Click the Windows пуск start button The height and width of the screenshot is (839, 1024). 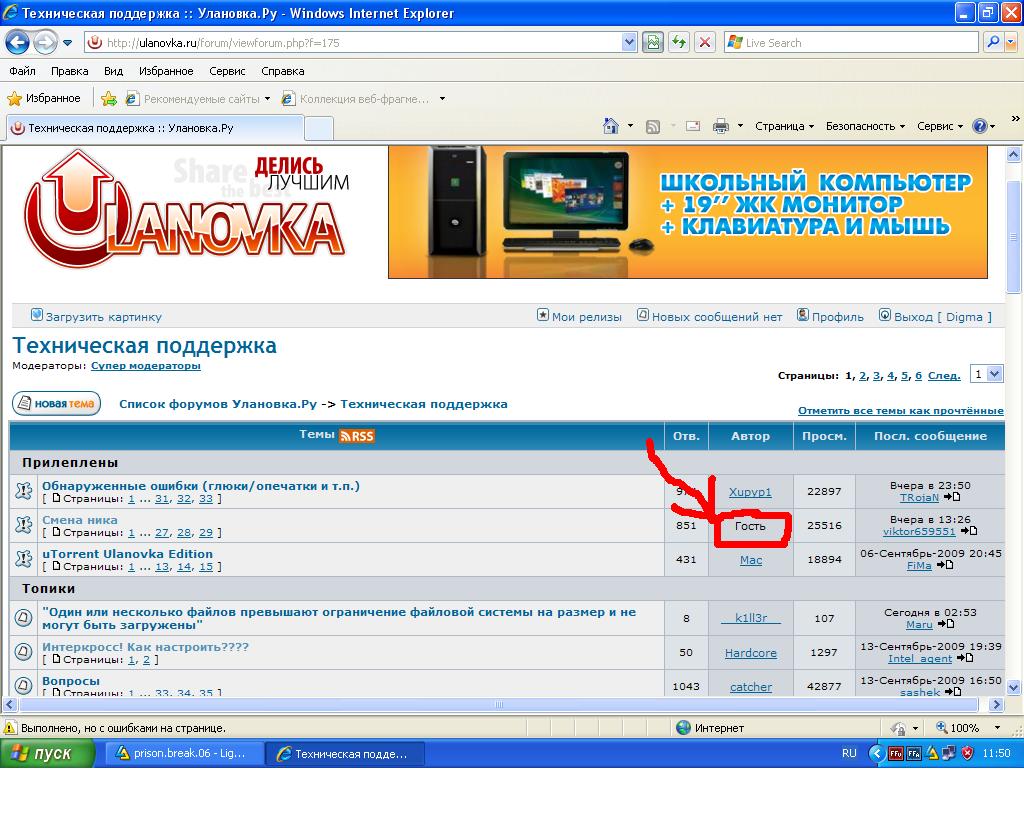click(x=48, y=754)
